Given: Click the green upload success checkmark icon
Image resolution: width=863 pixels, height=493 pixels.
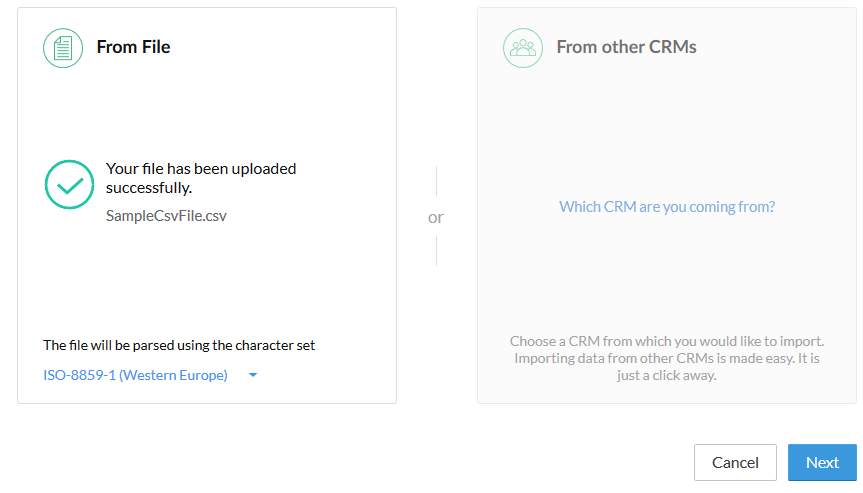Looking at the screenshot, I should pyautogui.click(x=69, y=184).
